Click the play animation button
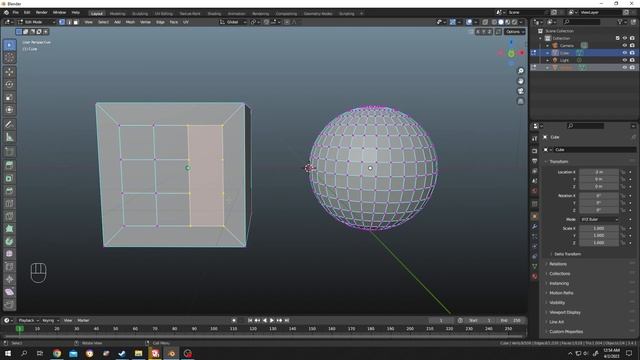The image size is (640, 360). [x=272, y=320]
